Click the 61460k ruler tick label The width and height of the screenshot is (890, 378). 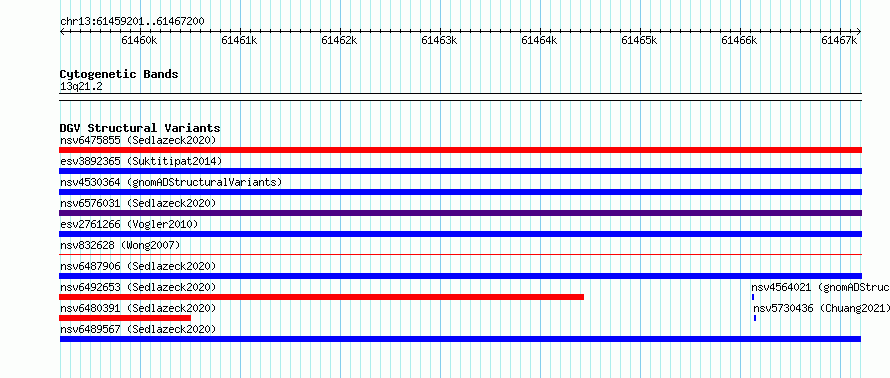(139, 40)
